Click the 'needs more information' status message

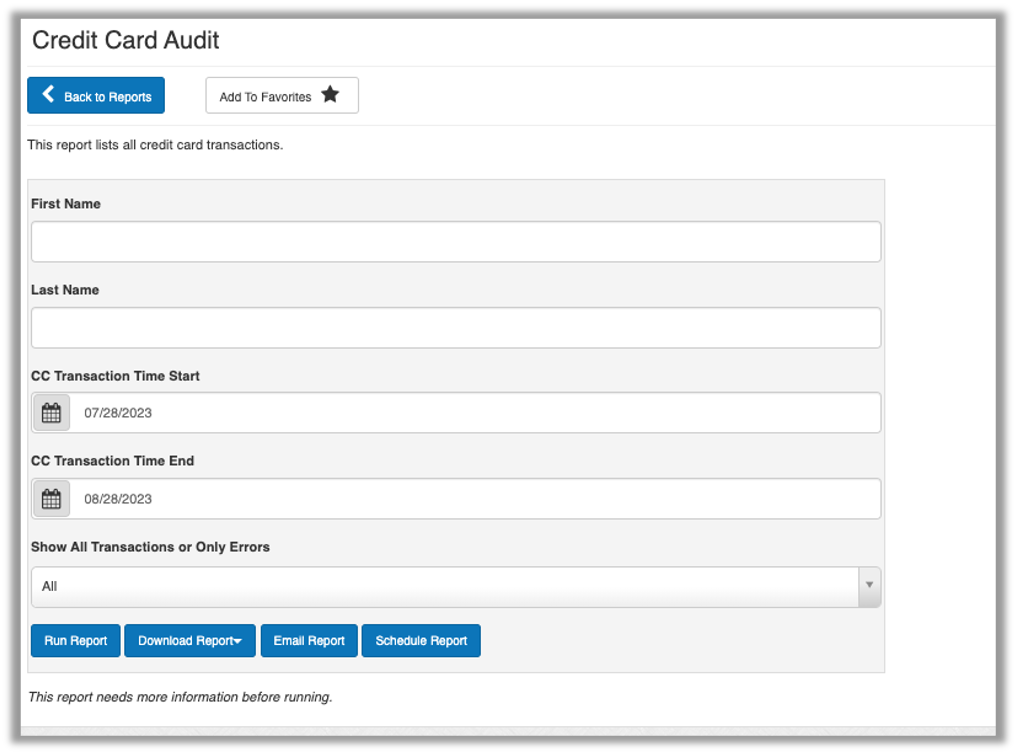click(180, 697)
